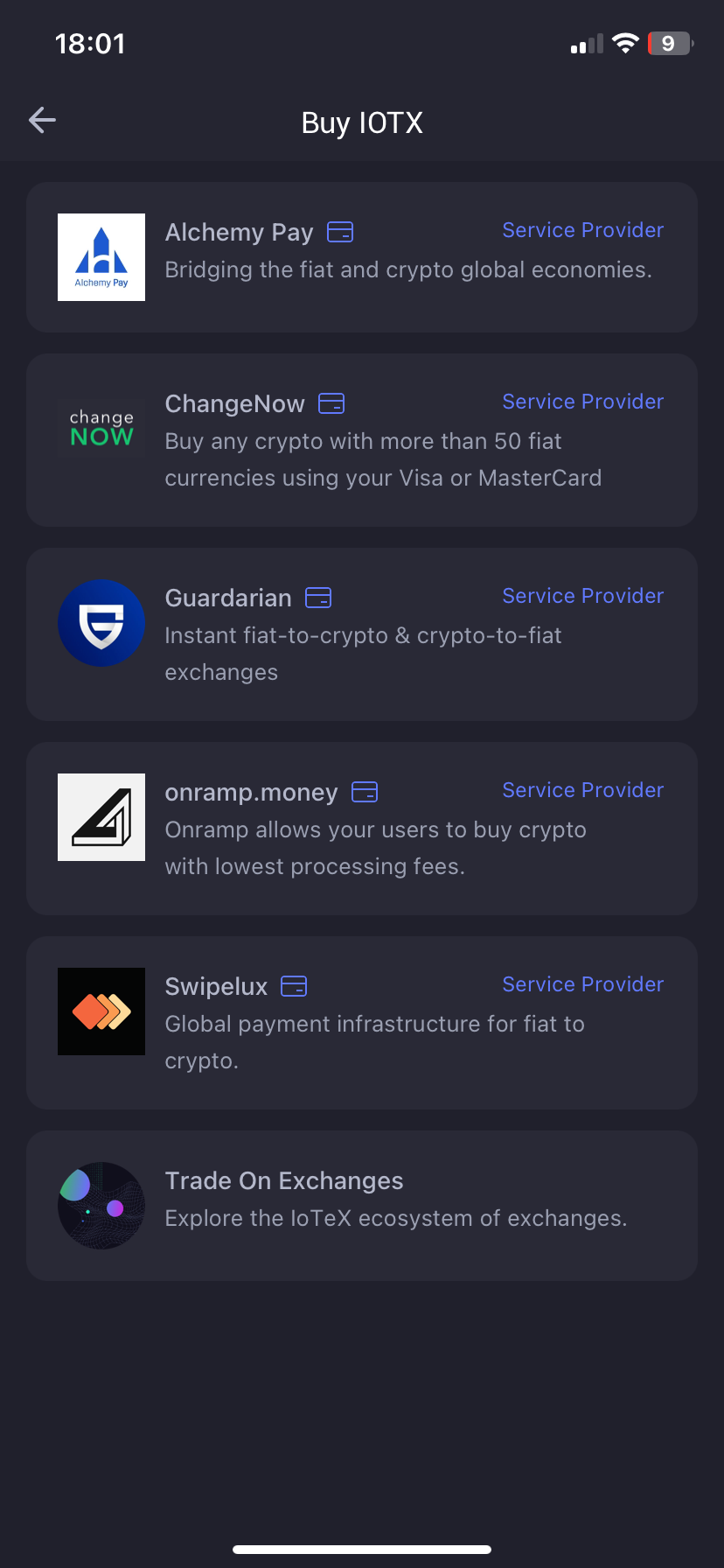The width and height of the screenshot is (724, 1568).
Task: Click Service Provider link for onramp.money
Action: pyautogui.click(x=583, y=790)
